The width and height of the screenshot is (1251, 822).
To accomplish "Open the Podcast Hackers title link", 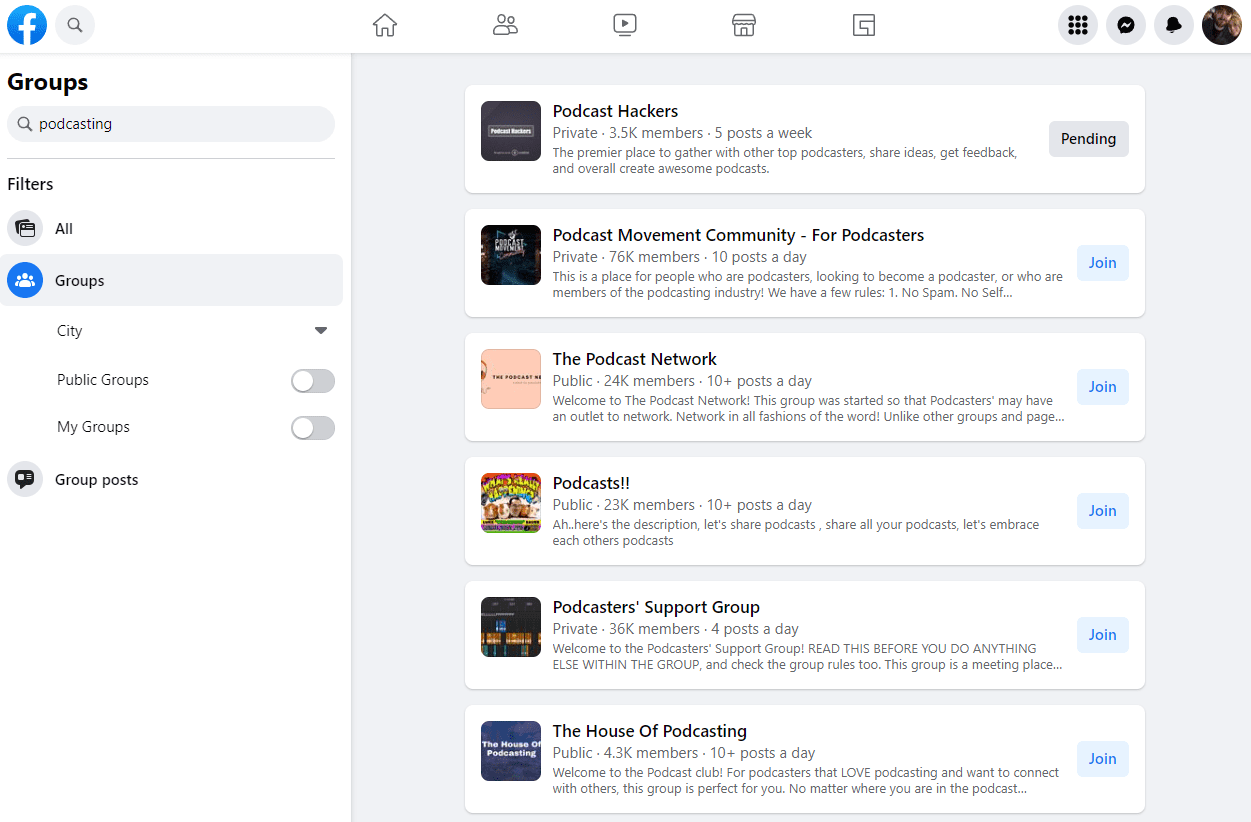I will tap(615, 111).
